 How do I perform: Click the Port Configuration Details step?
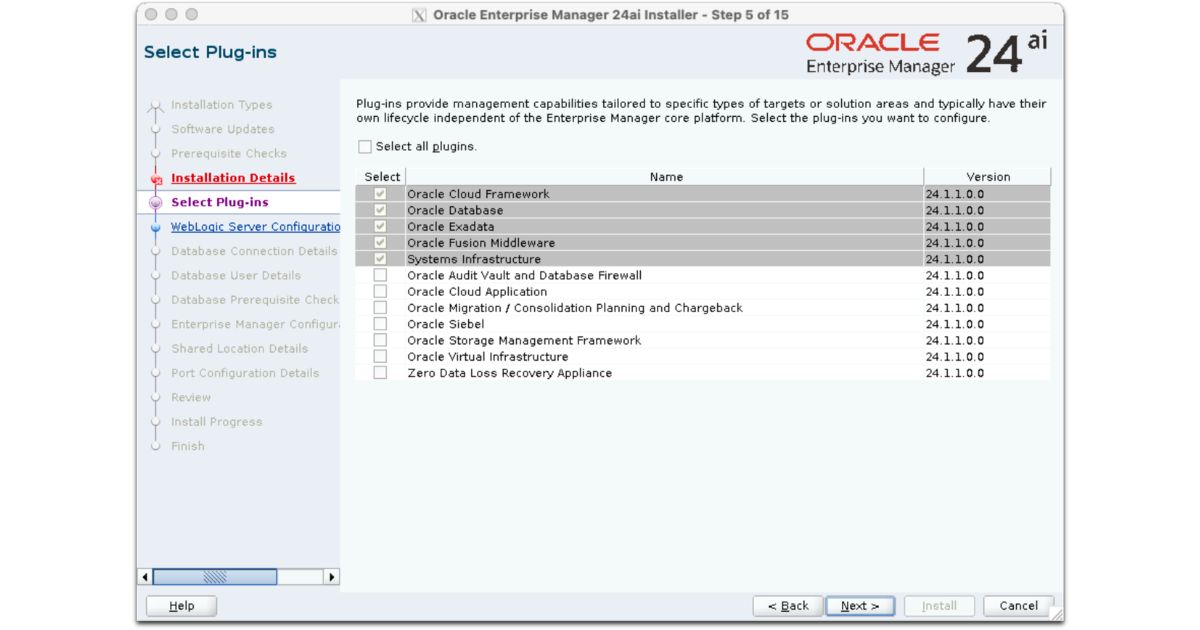coord(245,373)
